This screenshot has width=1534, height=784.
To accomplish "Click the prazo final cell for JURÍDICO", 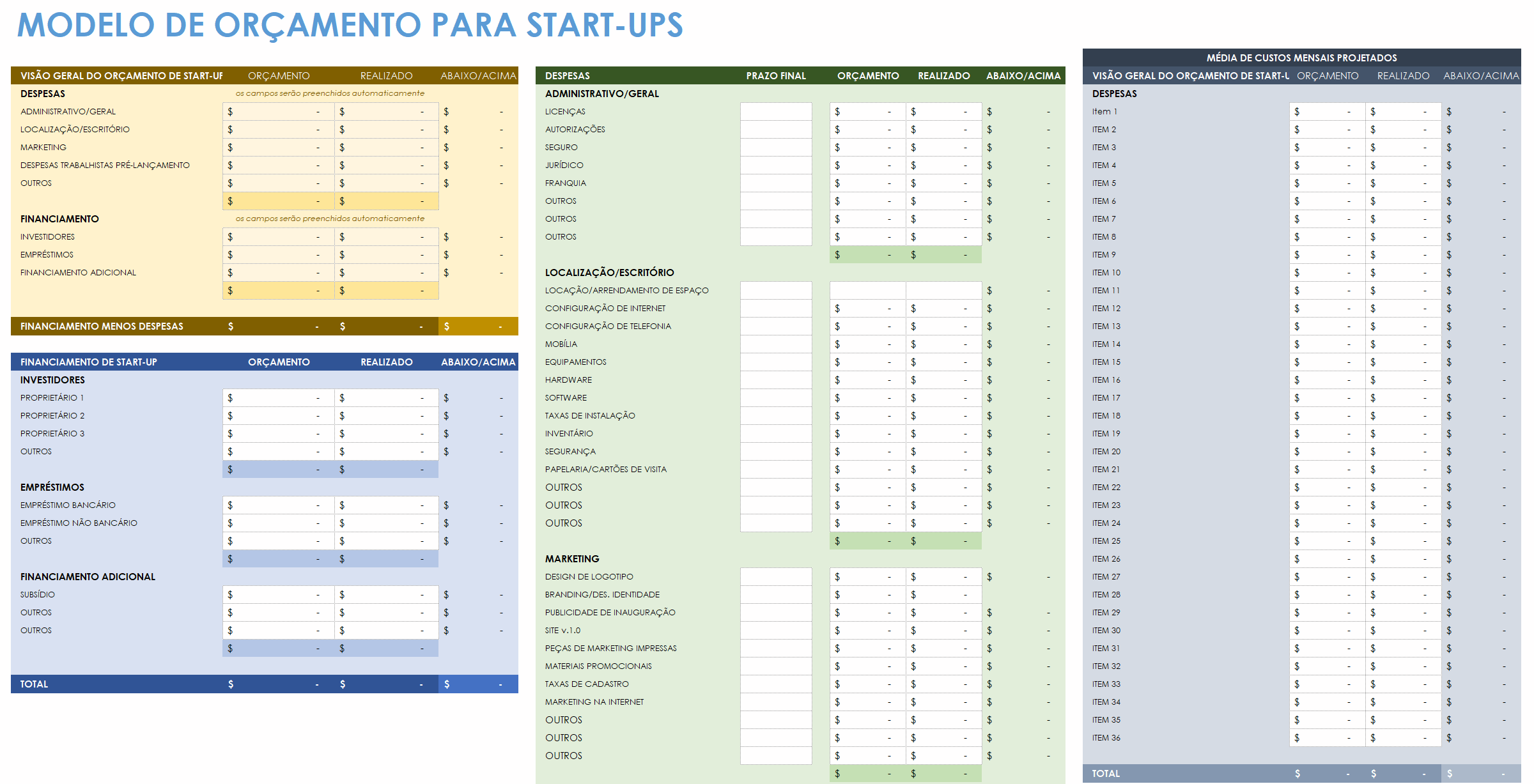I will (x=776, y=165).
